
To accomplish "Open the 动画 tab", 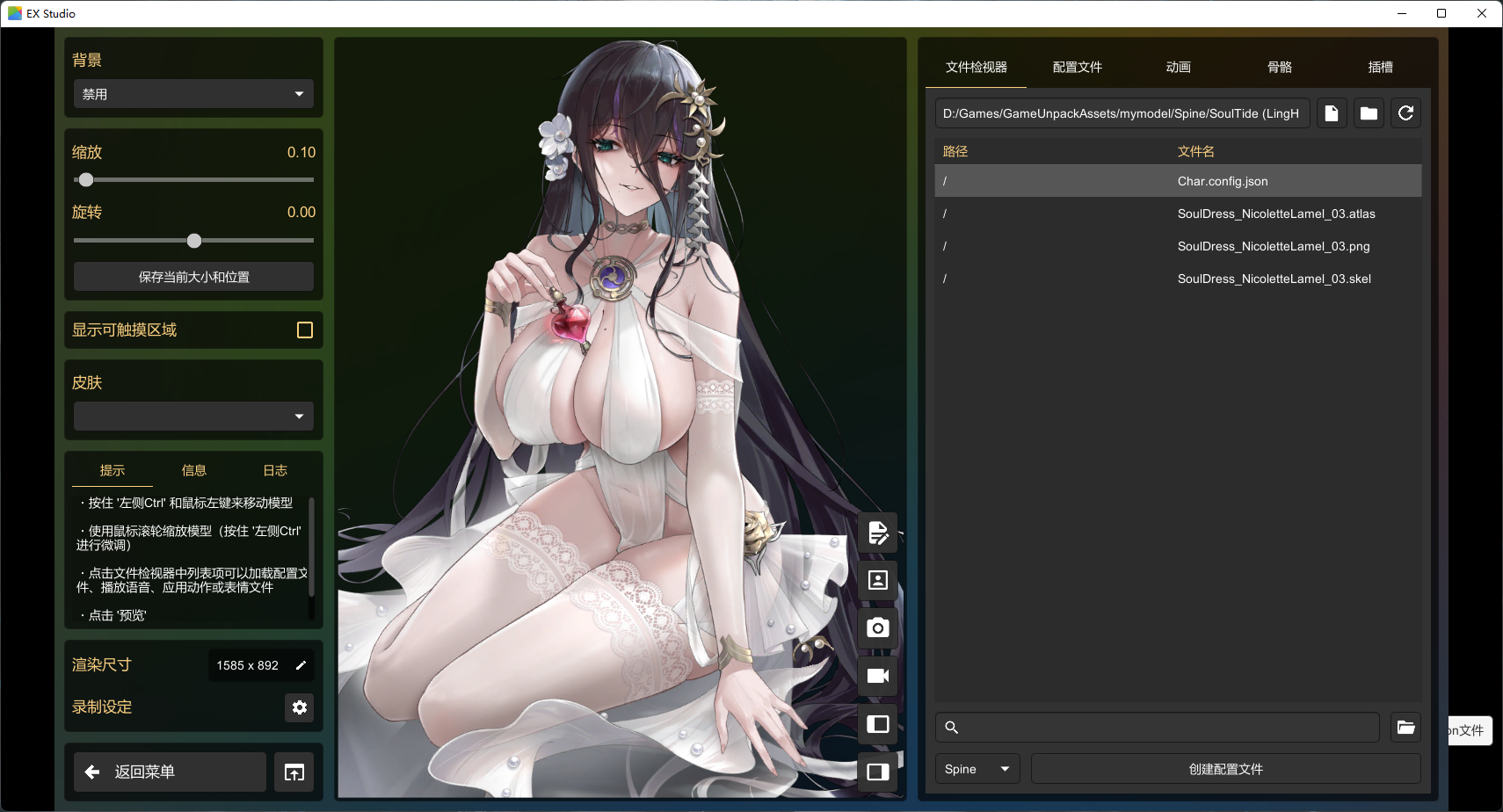I will click(x=1178, y=68).
